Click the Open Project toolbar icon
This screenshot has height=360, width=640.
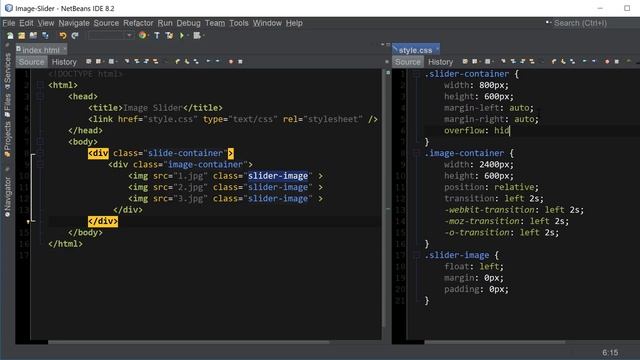point(33,36)
